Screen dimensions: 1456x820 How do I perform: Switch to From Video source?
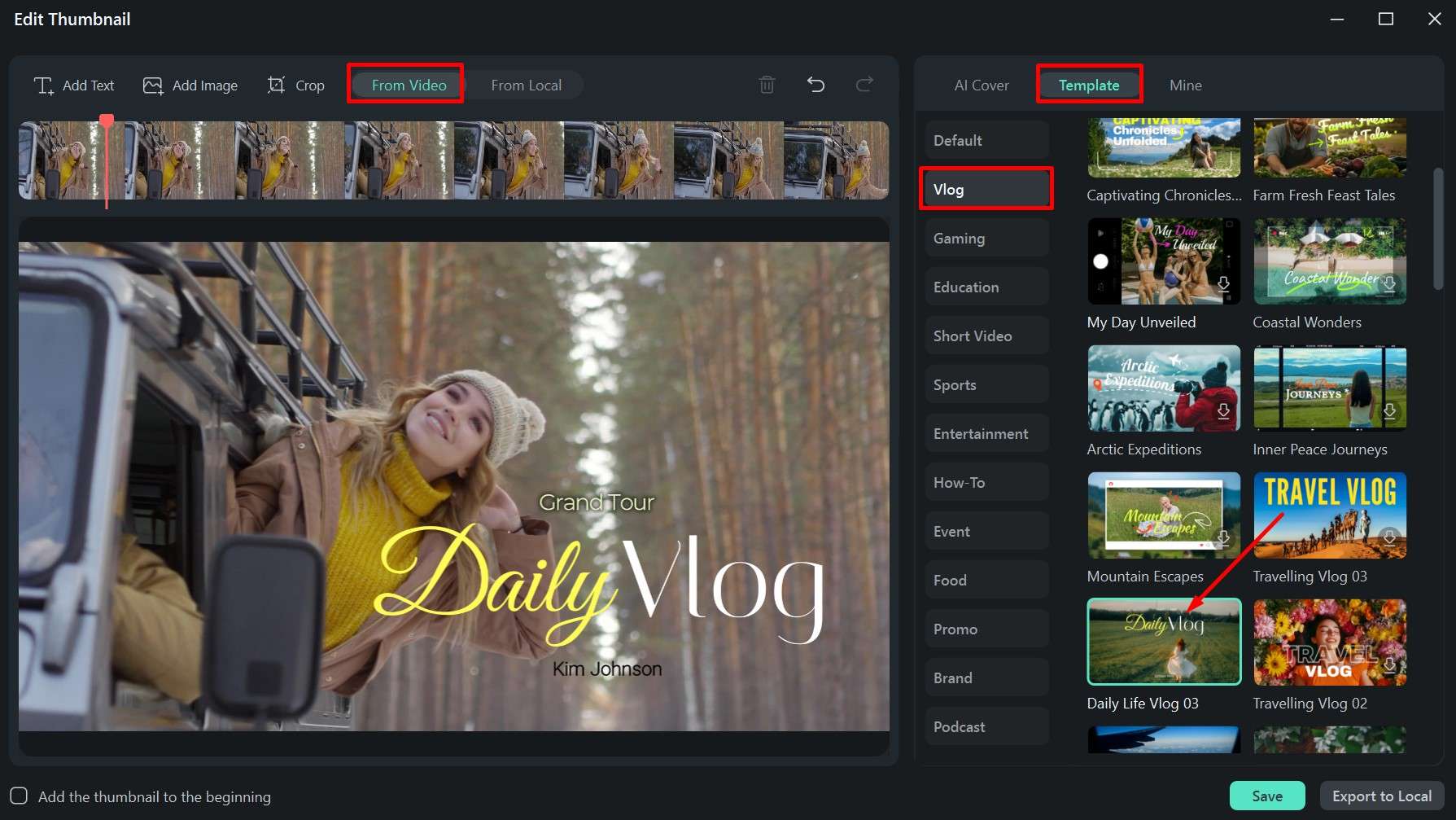click(x=409, y=85)
